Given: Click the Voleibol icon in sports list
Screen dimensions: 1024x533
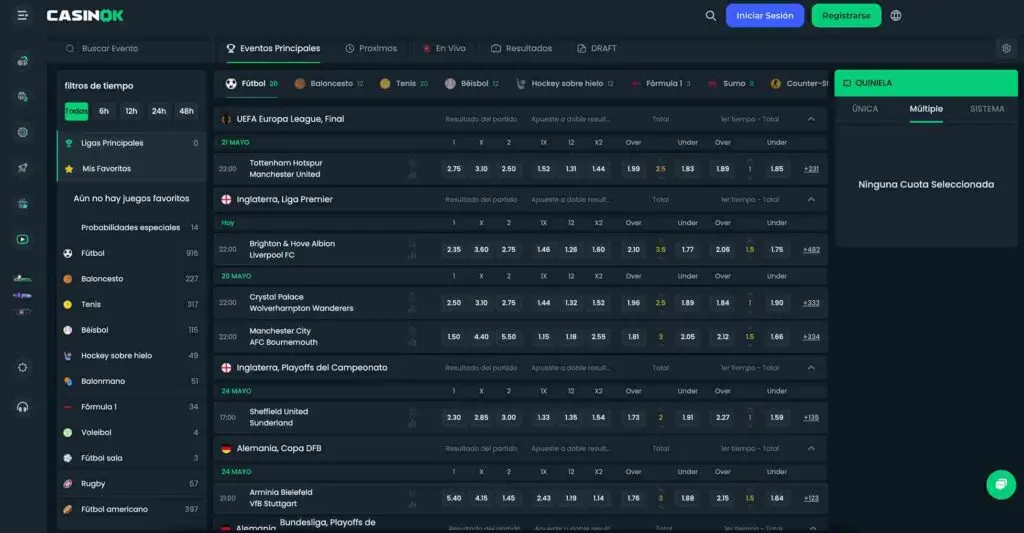Looking at the screenshot, I should point(67,432).
